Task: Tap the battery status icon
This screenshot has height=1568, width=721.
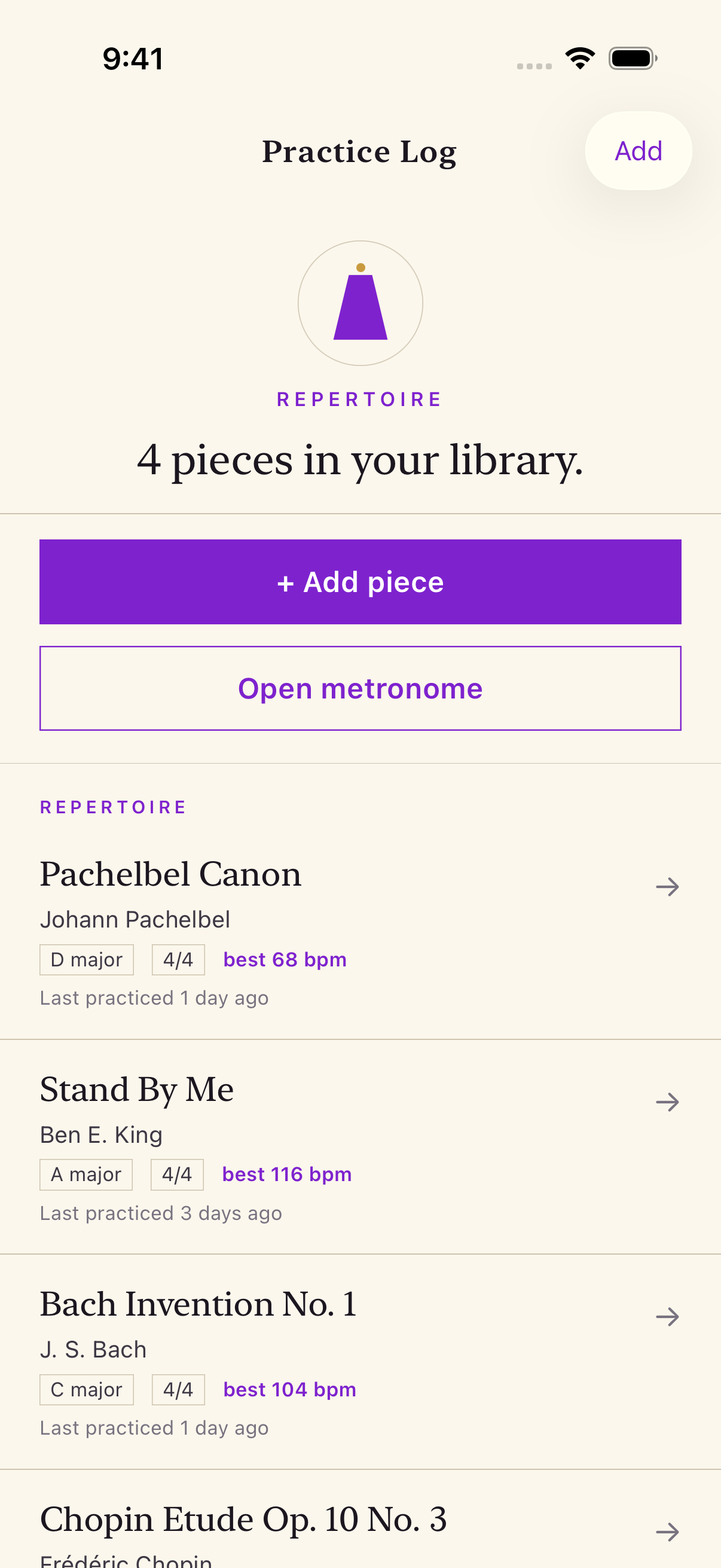Action: point(633,59)
